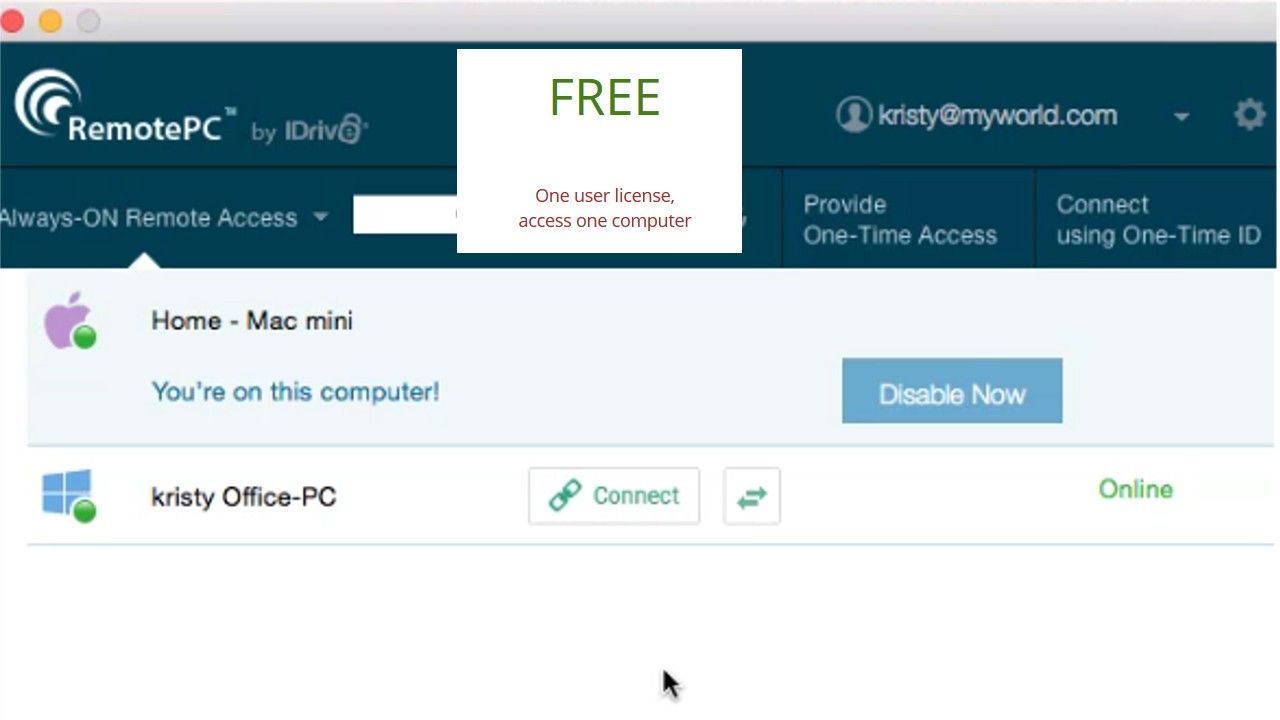Click the user avatar icon beside kristy@myworld.com
1280x720 pixels.
click(853, 115)
